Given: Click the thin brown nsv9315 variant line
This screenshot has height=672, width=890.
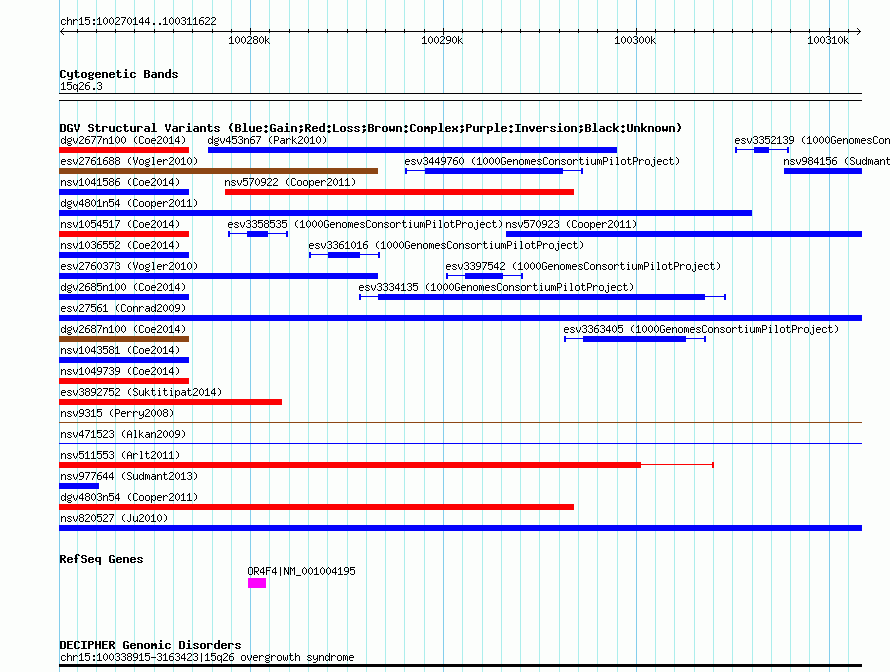Looking at the screenshot, I should (x=460, y=422).
